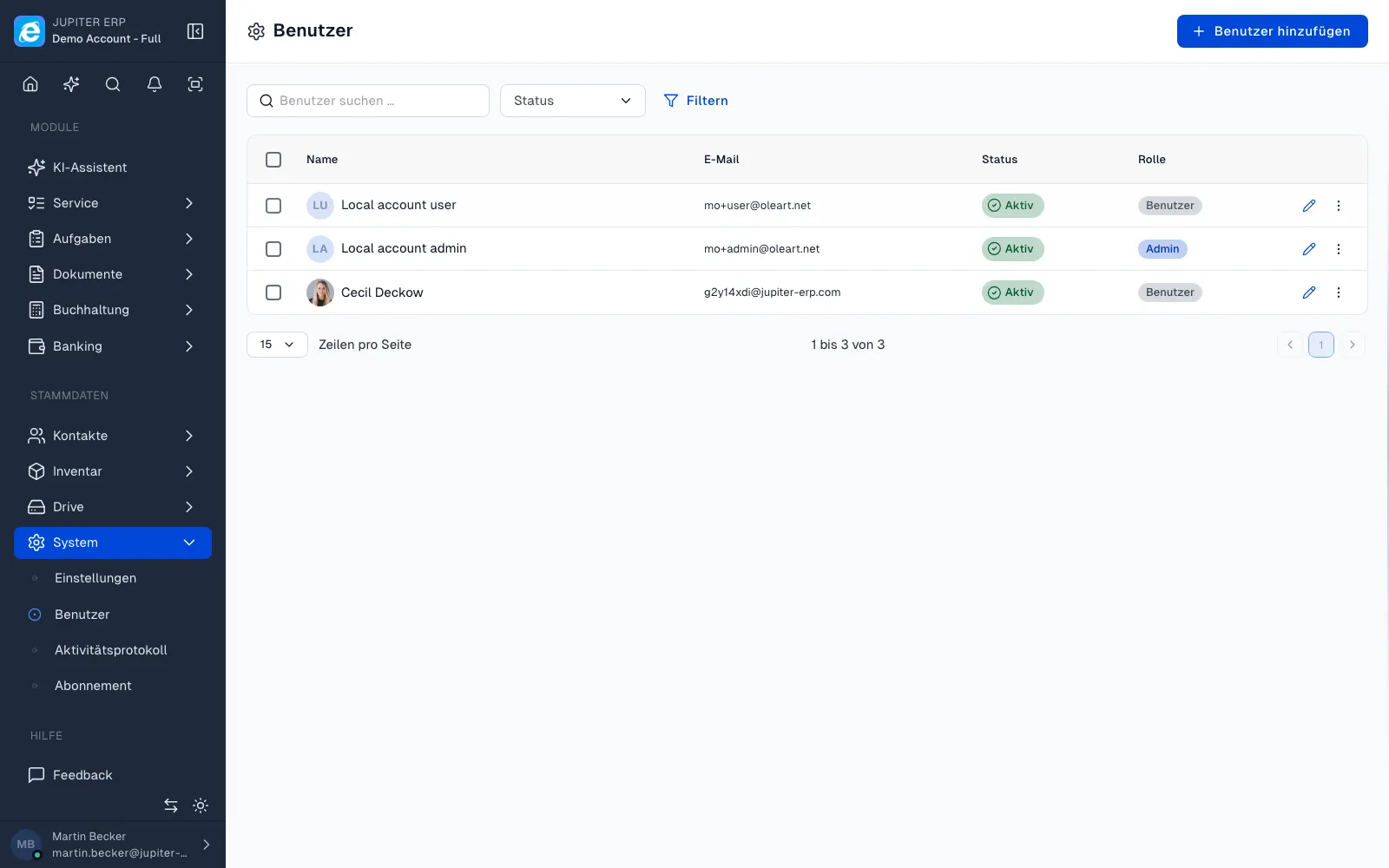Click the Filtern link

click(695, 101)
